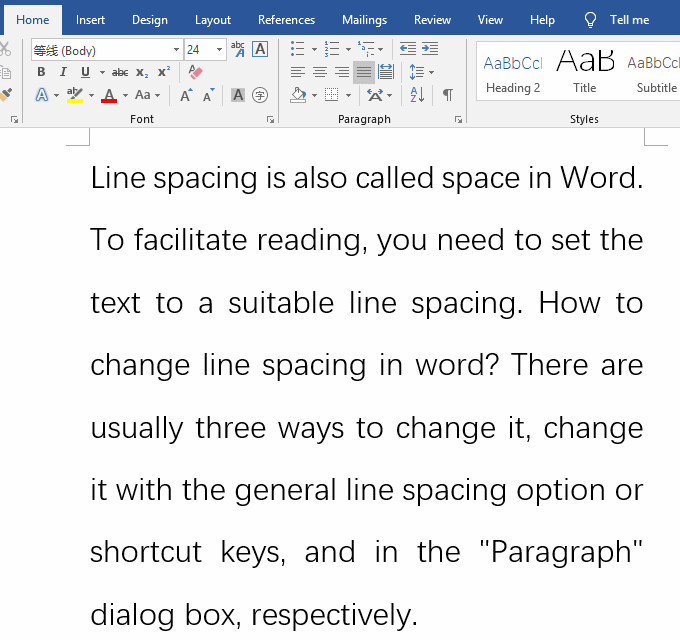This screenshot has width=680, height=640.
Task: Toggle Show/Hide paragraph marks
Action: coord(447,95)
